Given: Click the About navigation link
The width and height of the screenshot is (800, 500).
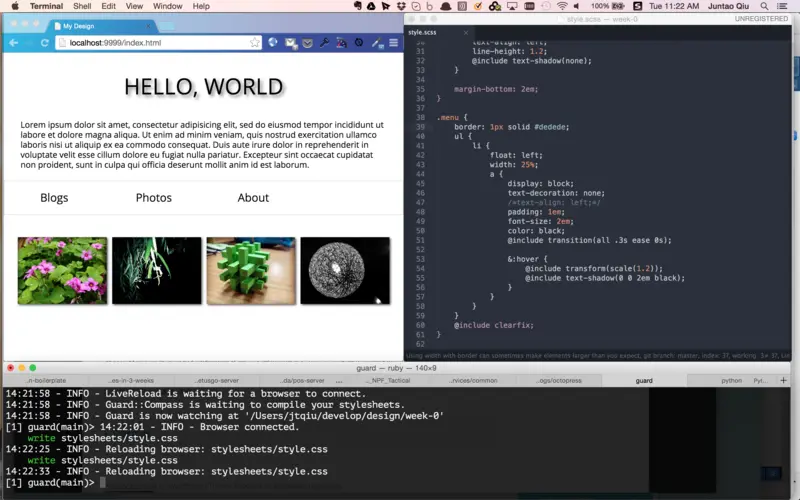Looking at the screenshot, I should pos(253,198).
